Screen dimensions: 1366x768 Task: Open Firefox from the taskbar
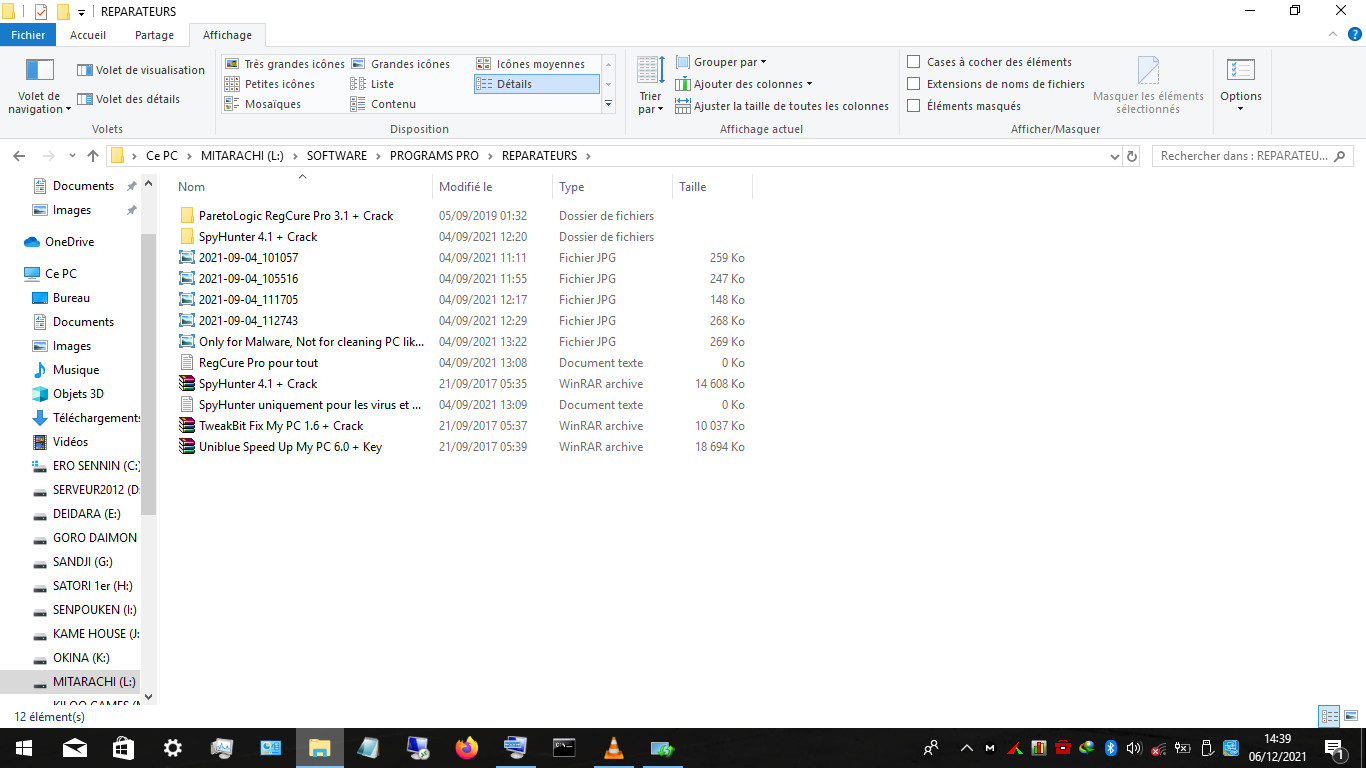pos(467,748)
